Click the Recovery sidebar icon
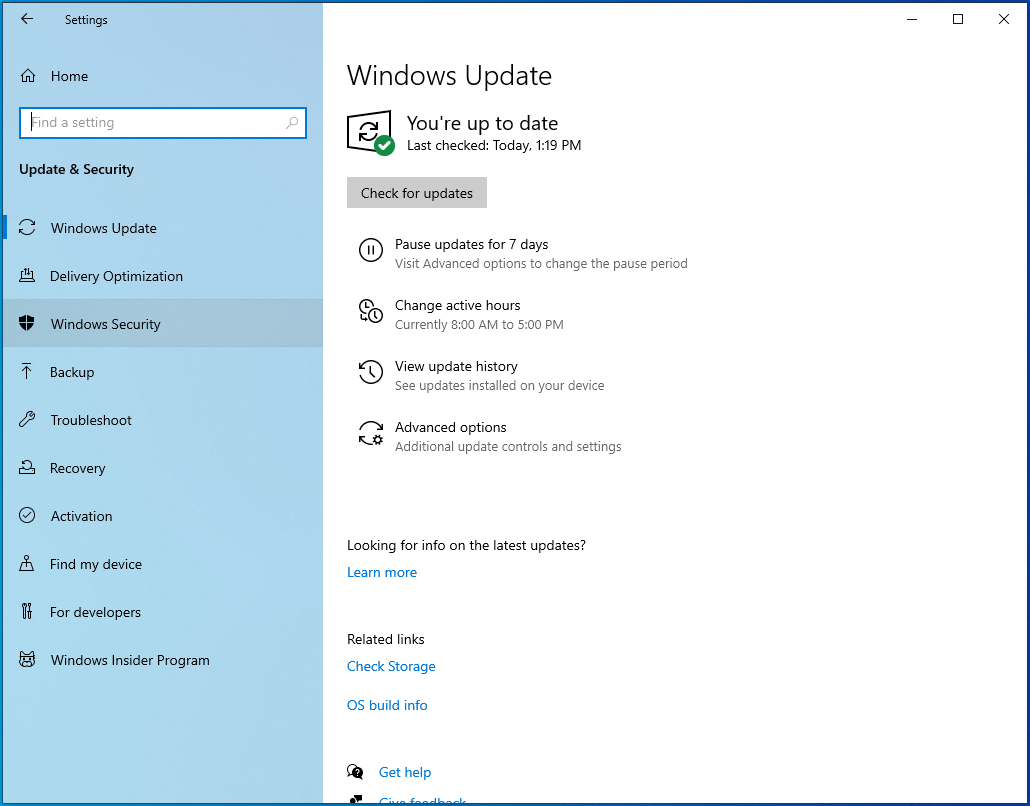The height and width of the screenshot is (806, 1030). pyautogui.click(x=27, y=467)
